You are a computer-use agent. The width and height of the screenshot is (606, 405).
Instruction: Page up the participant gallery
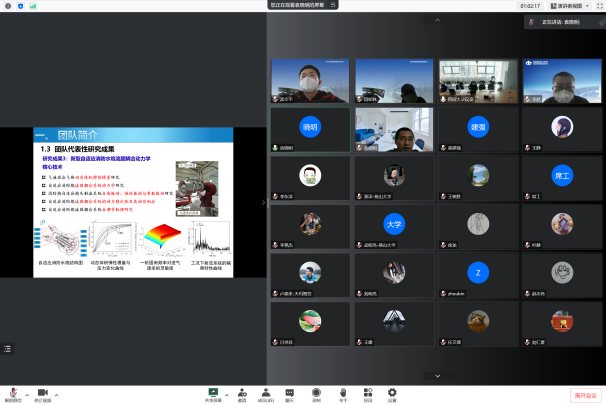(437, 20)
